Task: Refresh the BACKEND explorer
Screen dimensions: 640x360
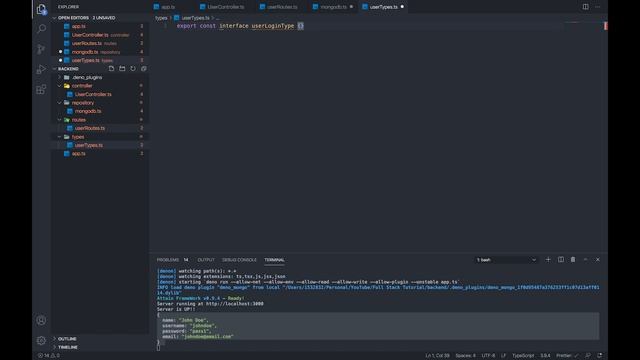Action: pyautogui.click(x=133, y=69)
